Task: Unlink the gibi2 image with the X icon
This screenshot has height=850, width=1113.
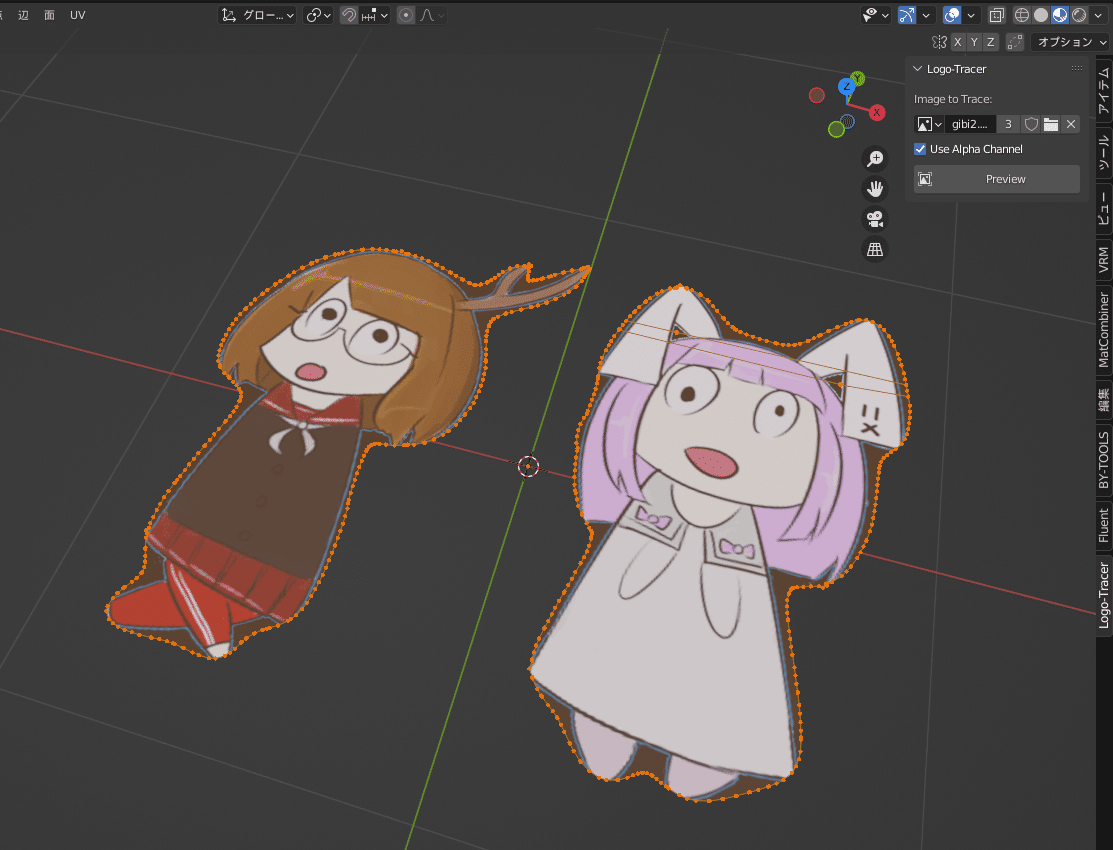Action: point(1071,124)
